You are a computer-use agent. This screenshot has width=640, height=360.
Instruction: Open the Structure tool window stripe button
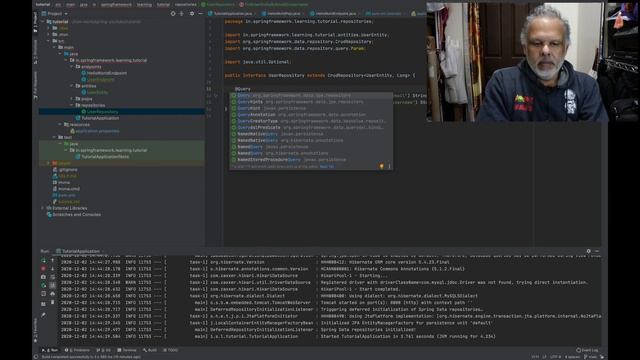pyautogui.click(x=36, y=51)
